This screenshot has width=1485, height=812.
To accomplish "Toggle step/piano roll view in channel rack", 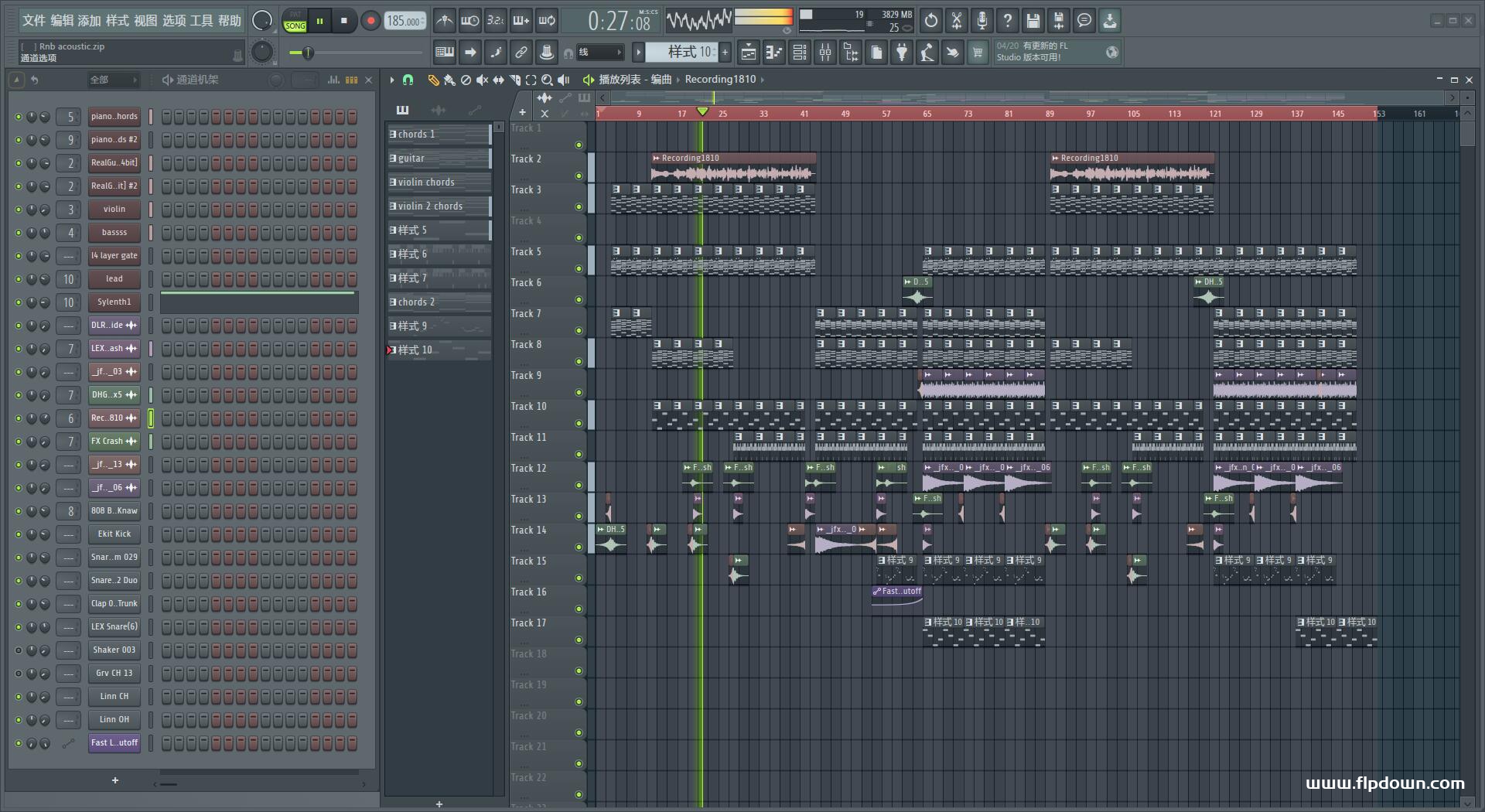I will [351, 80].
